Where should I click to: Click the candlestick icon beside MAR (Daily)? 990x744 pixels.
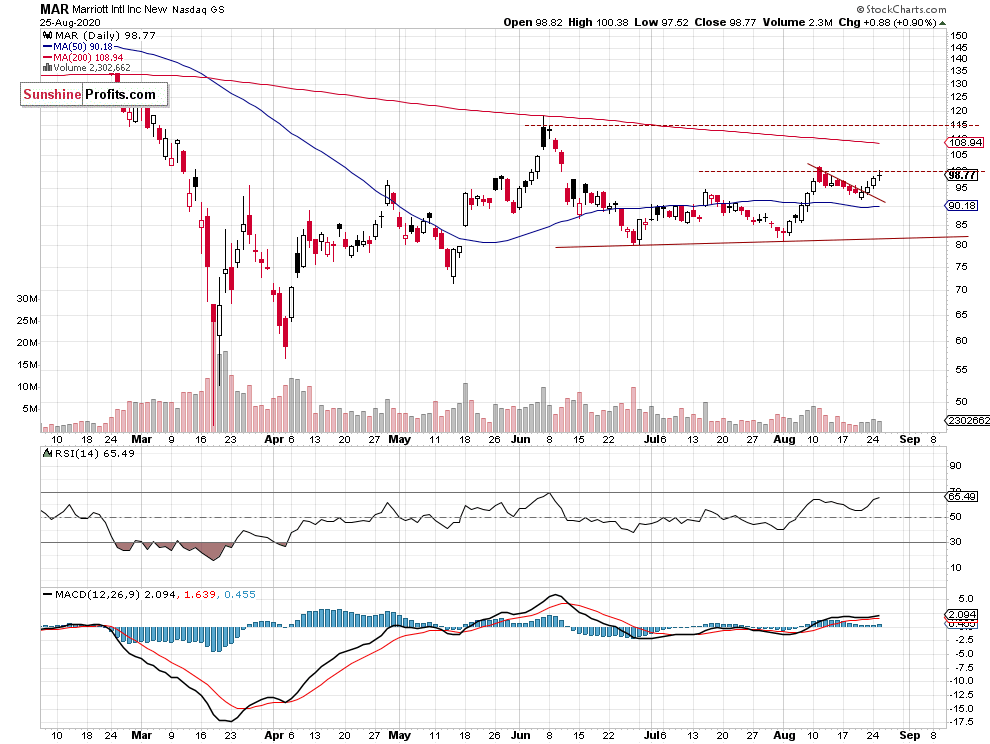pyautogui.click(x=47, y=35)
